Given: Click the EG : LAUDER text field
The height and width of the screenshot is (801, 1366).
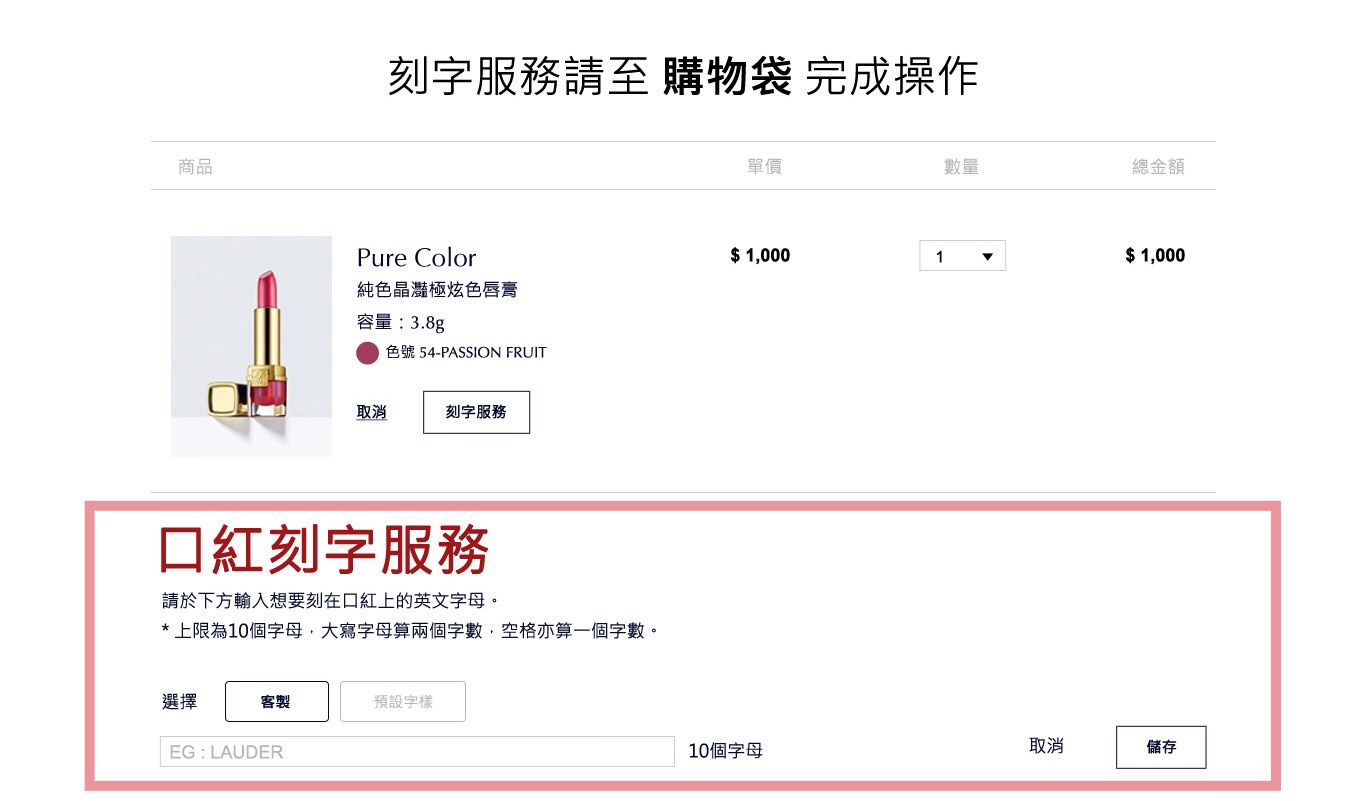Looking at the screenshot, I should [417, 752].
